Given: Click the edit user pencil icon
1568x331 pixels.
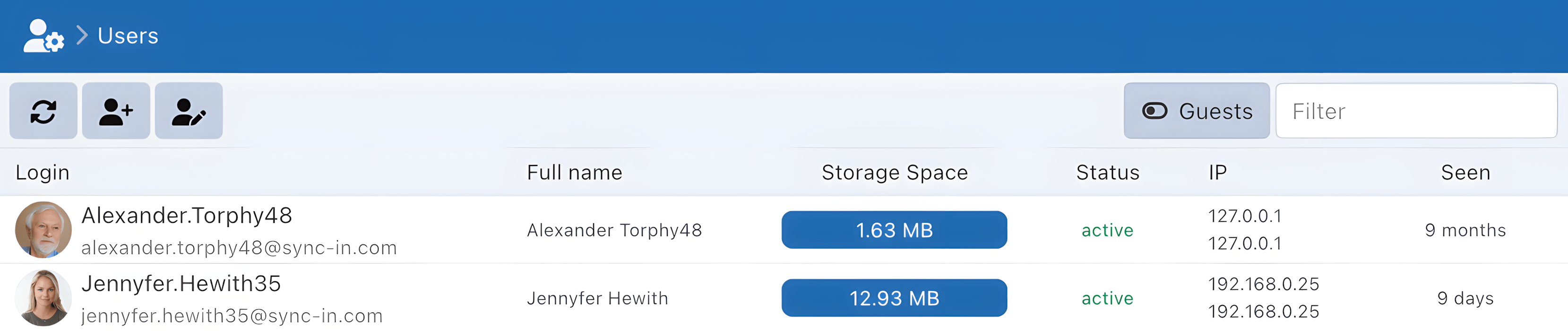Looking at the screenshot, I should pos(189,111).
